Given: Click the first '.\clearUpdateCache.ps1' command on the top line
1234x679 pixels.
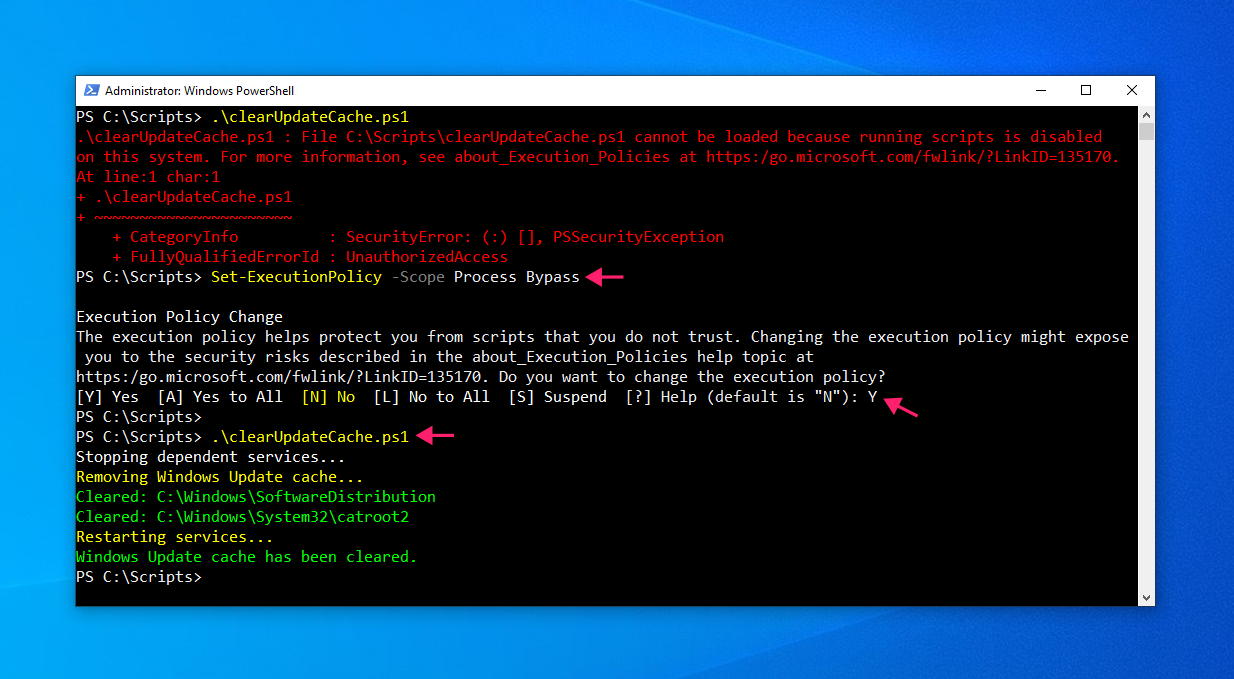Looking at the screenshot, I should [310, 117].
